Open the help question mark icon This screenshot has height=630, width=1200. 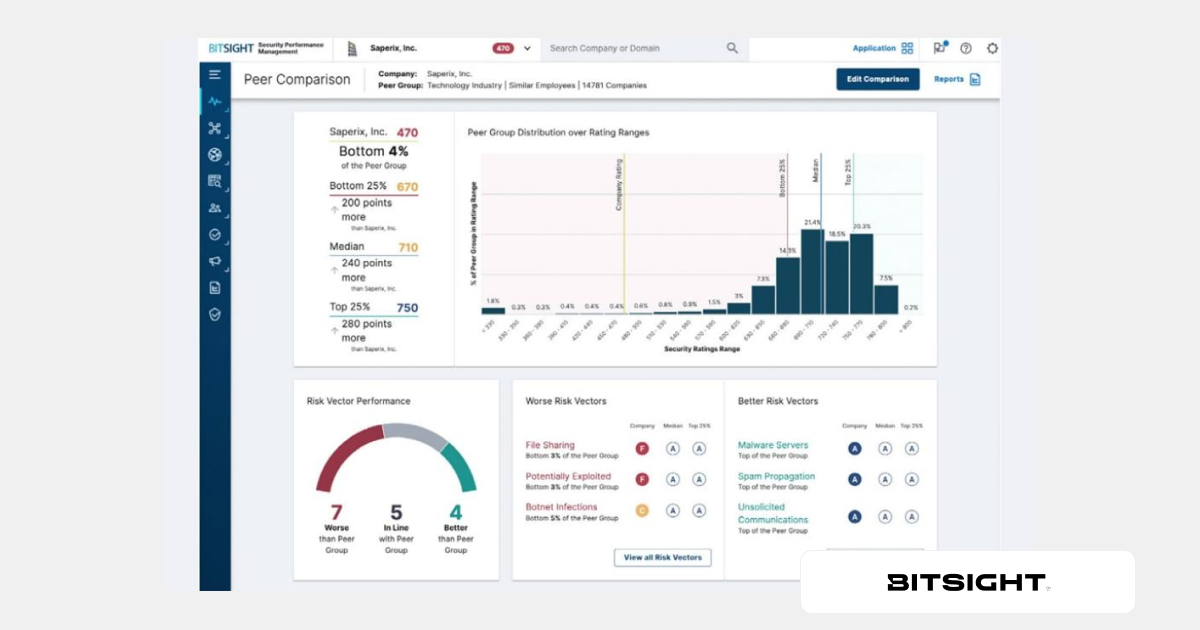coord(966,48)
